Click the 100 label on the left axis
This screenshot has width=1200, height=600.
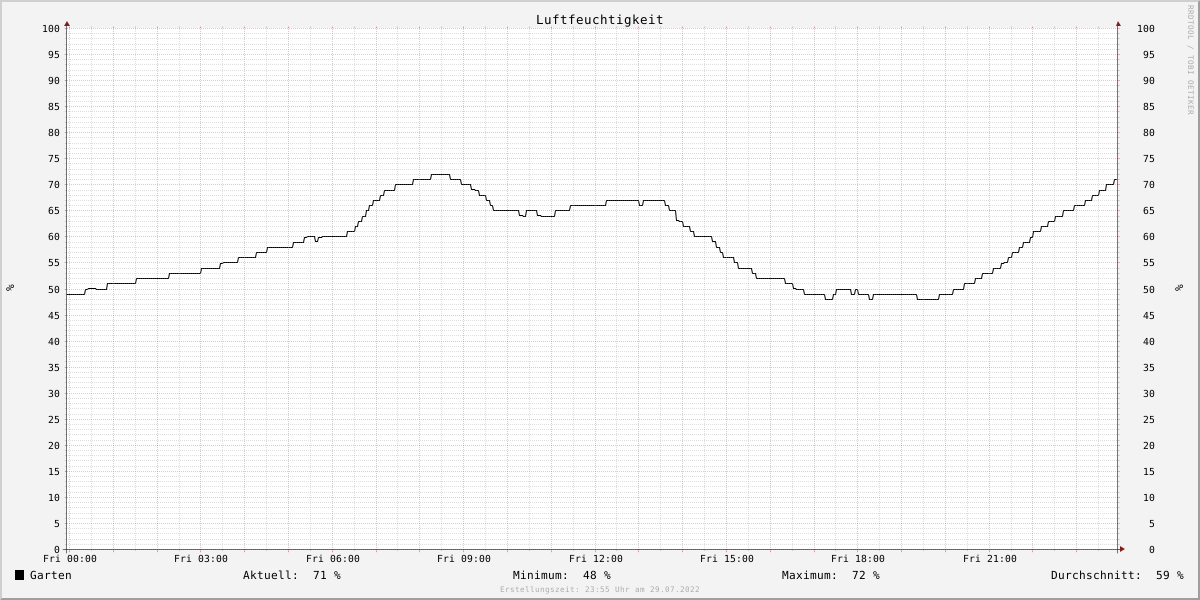tap(51, 29)
